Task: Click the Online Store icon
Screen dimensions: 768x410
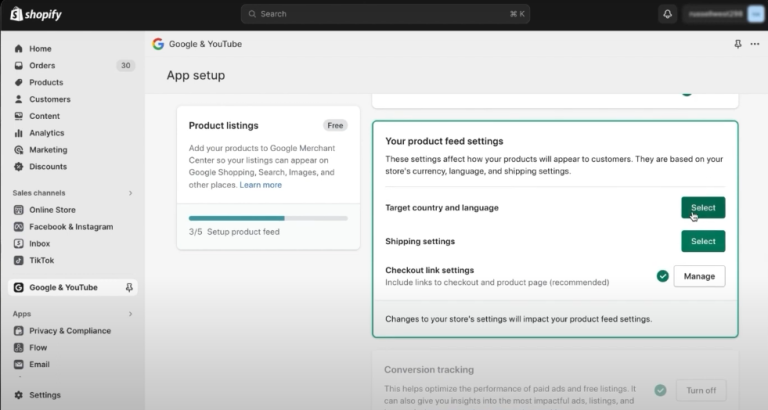Action: pyautogui.click(x=19, y=210)
